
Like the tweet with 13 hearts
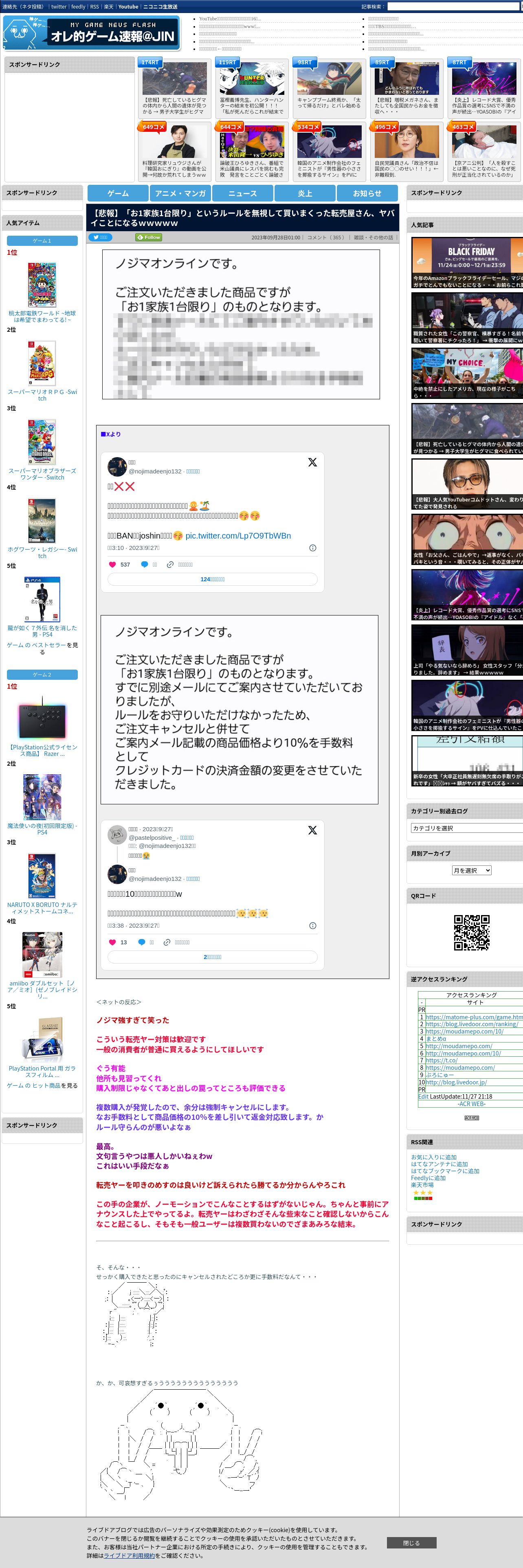point(112,942)
